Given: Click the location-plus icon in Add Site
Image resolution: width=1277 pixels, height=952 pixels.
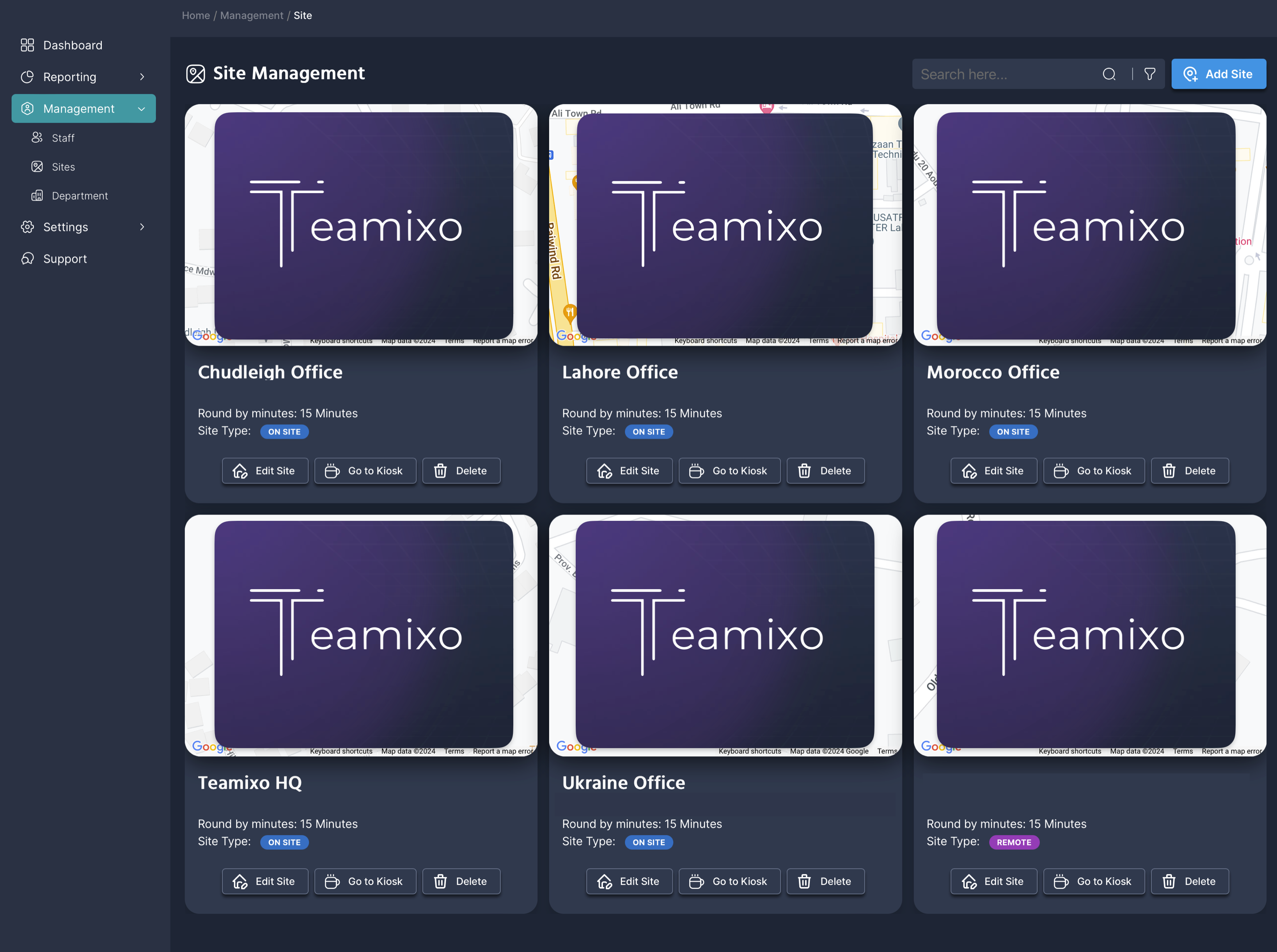Looking at the screenshot, I should click(1190, 74).
